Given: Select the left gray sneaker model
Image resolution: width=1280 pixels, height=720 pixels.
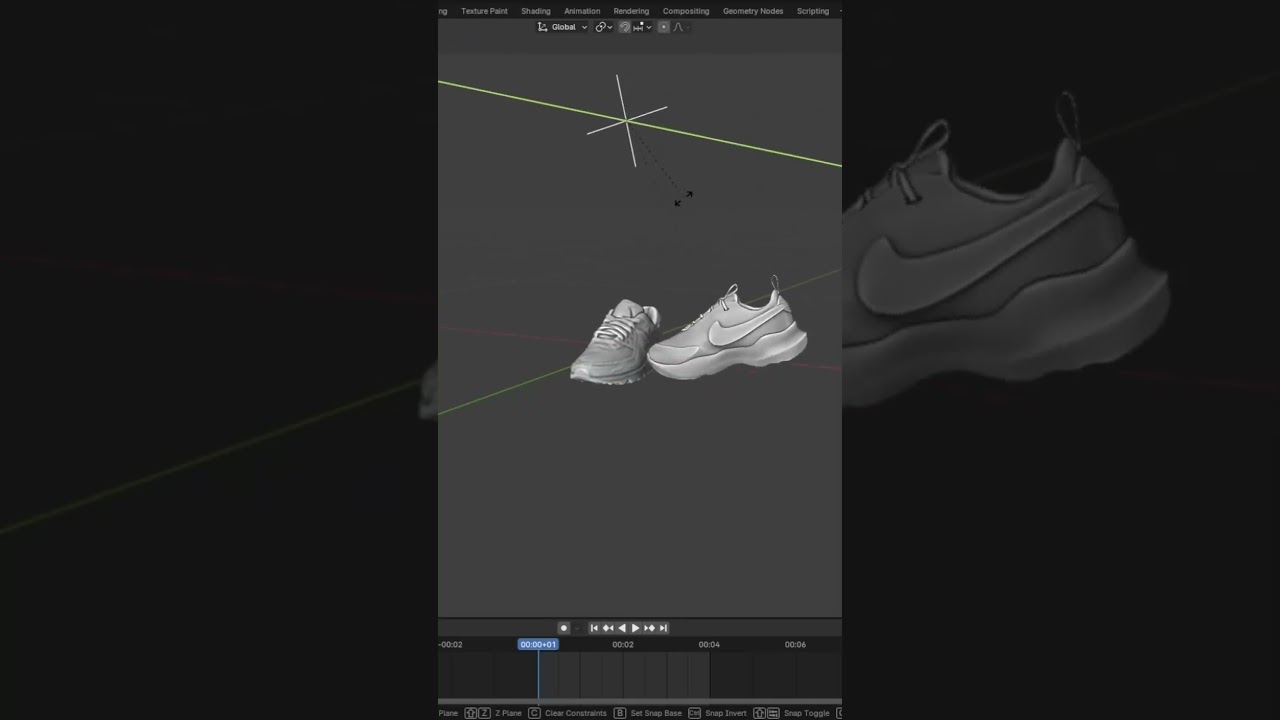Looking at the screenshot, I should 614,341.
